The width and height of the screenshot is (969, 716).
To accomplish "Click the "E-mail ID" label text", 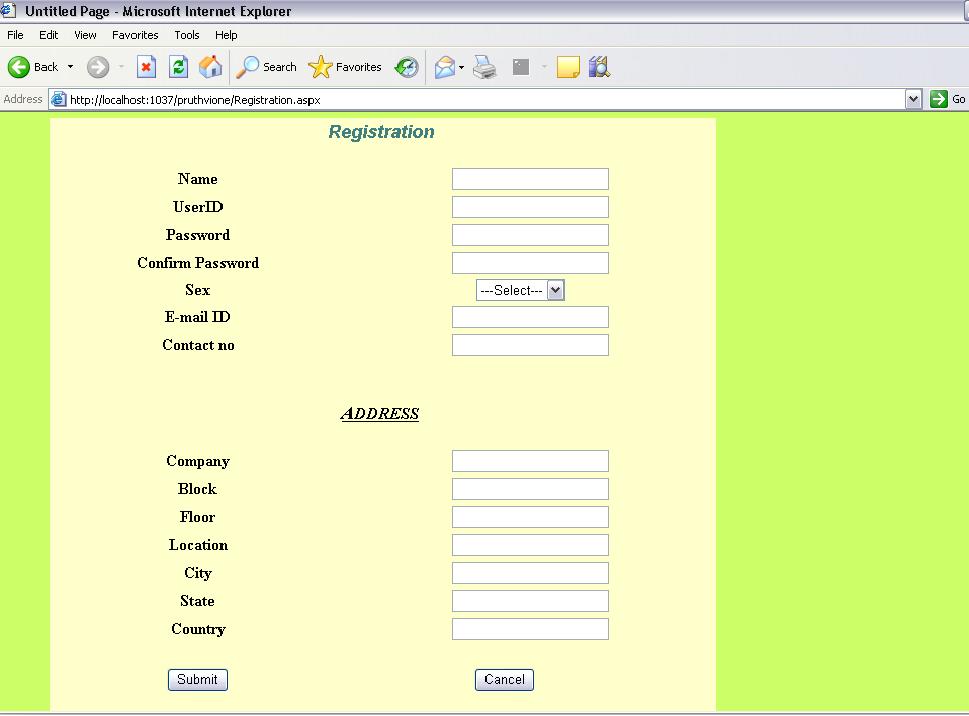I will [x=198, y=317].
